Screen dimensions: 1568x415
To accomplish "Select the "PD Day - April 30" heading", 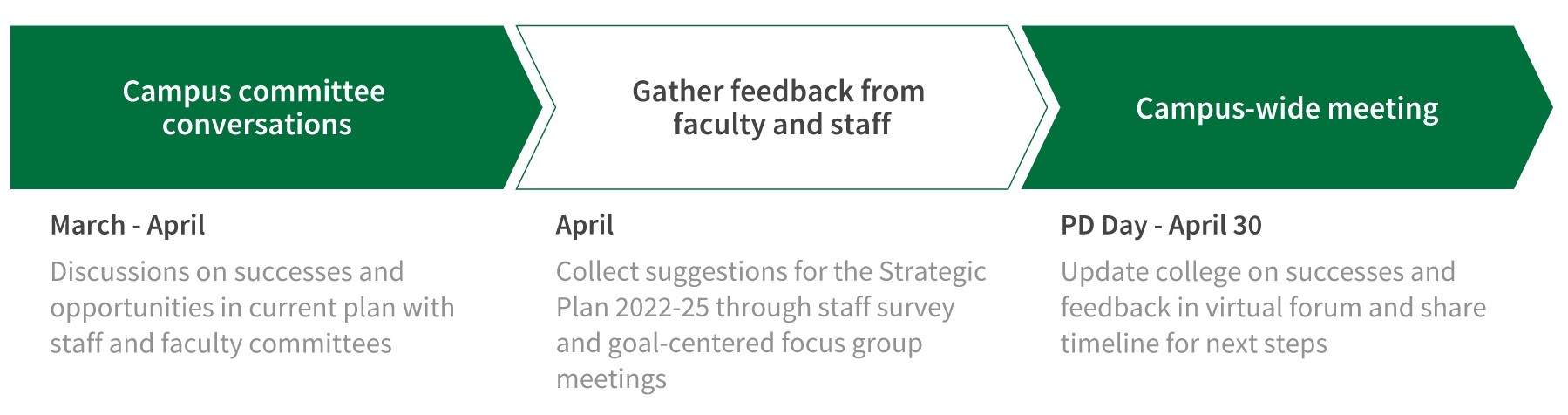I will click(x=1160, y=226).
